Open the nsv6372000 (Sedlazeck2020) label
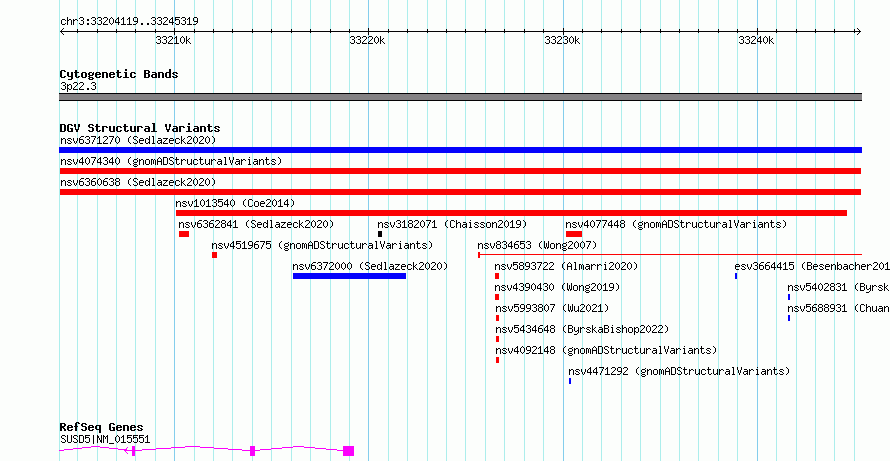890x461 pixels. [x=371, y=266]
